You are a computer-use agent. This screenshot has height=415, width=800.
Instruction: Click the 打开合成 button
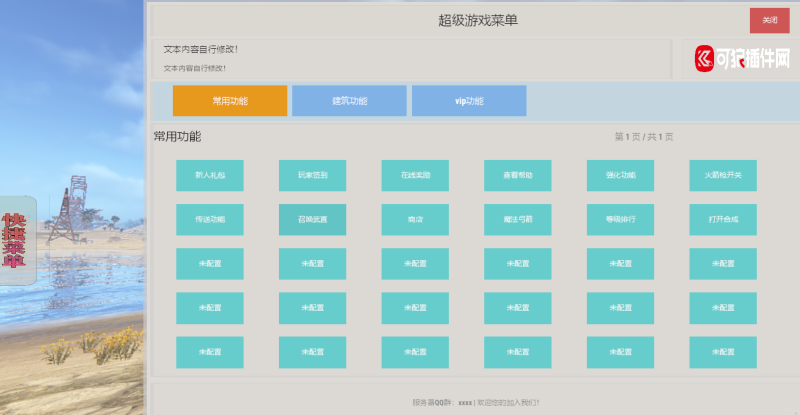click(723, 219)
